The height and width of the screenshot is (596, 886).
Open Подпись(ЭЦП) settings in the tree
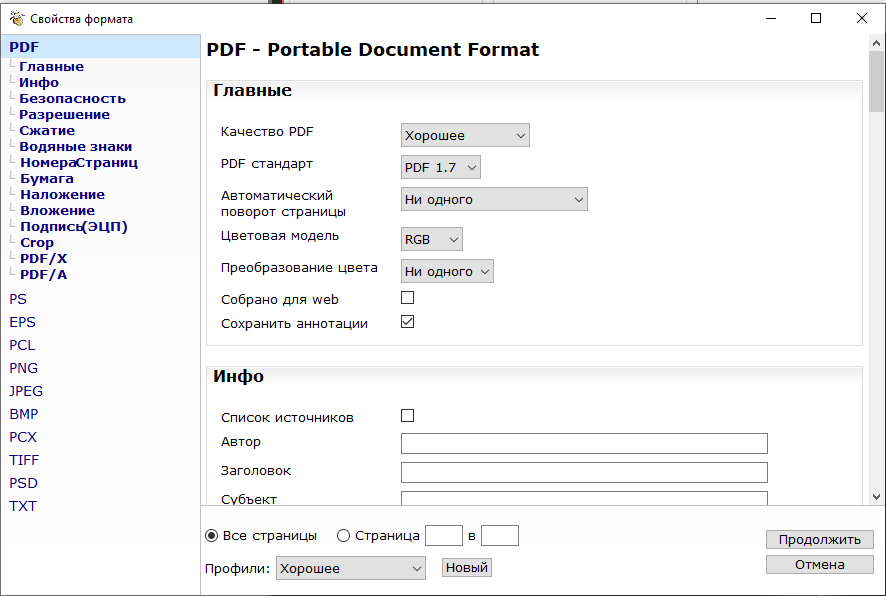point(73,227)
